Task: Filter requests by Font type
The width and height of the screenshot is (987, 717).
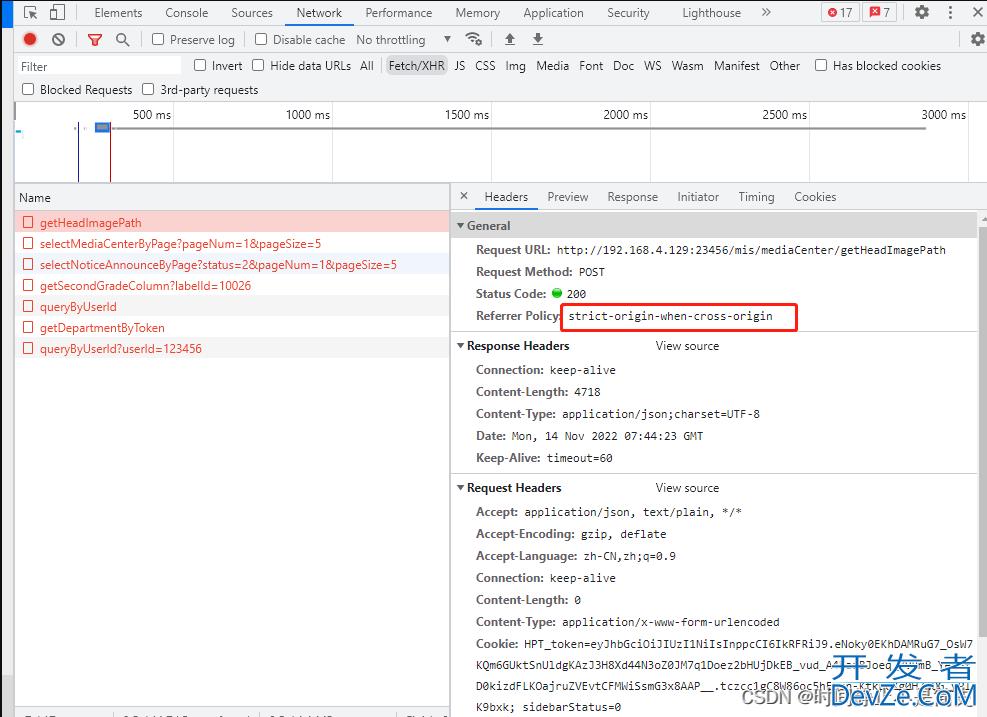Action: [x=591, y=65]
